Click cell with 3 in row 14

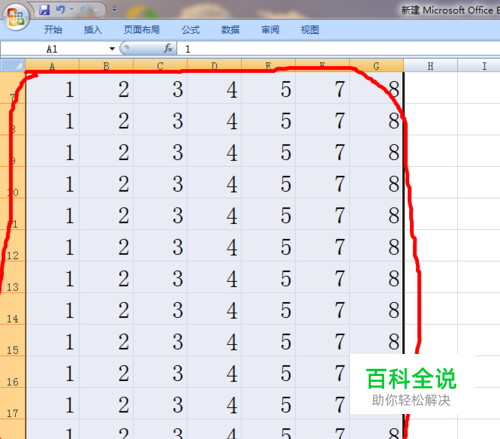161,309
